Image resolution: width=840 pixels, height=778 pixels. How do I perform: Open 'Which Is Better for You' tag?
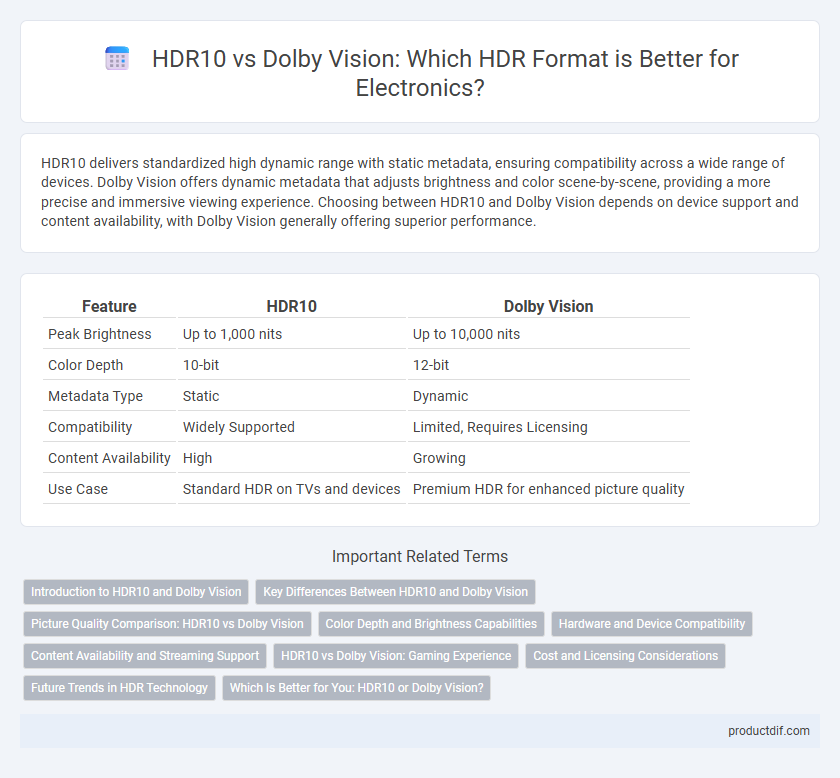(356, 688)
